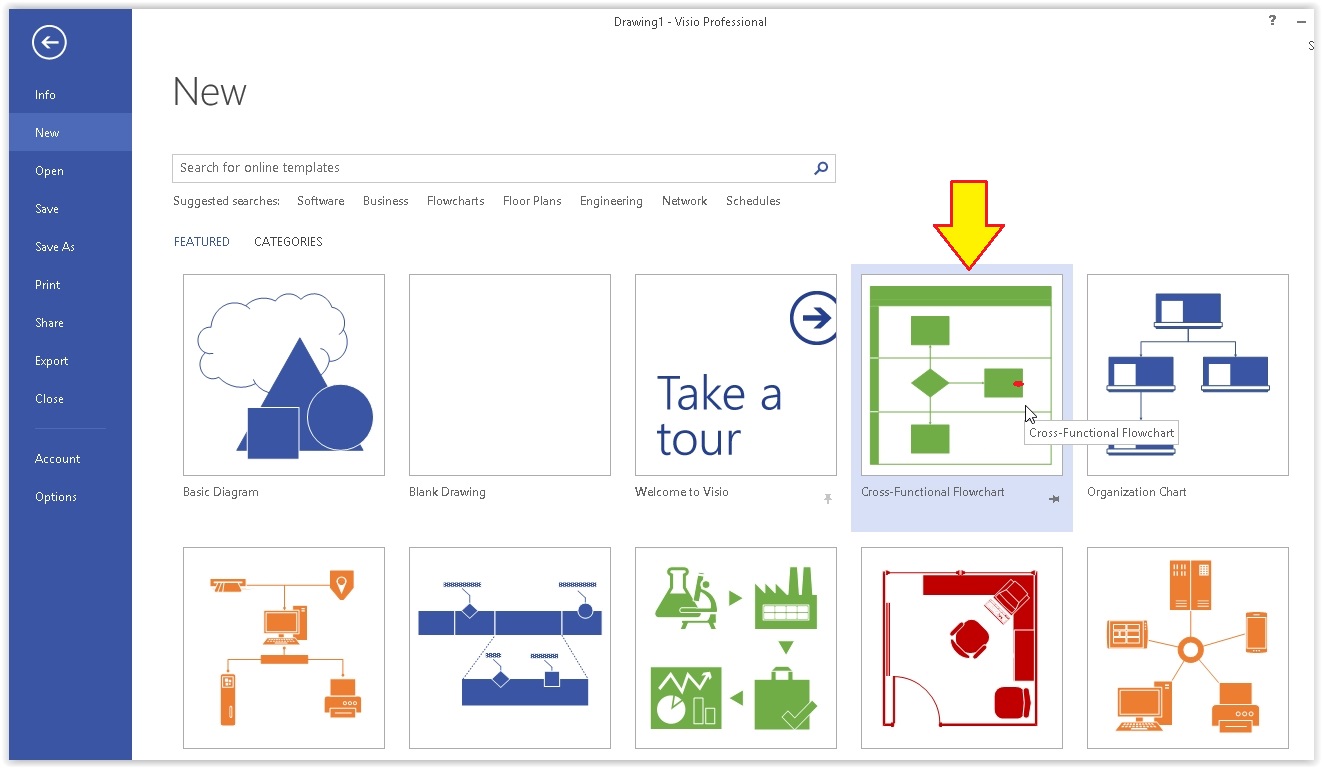Open the Basic Diagram template

283,375
